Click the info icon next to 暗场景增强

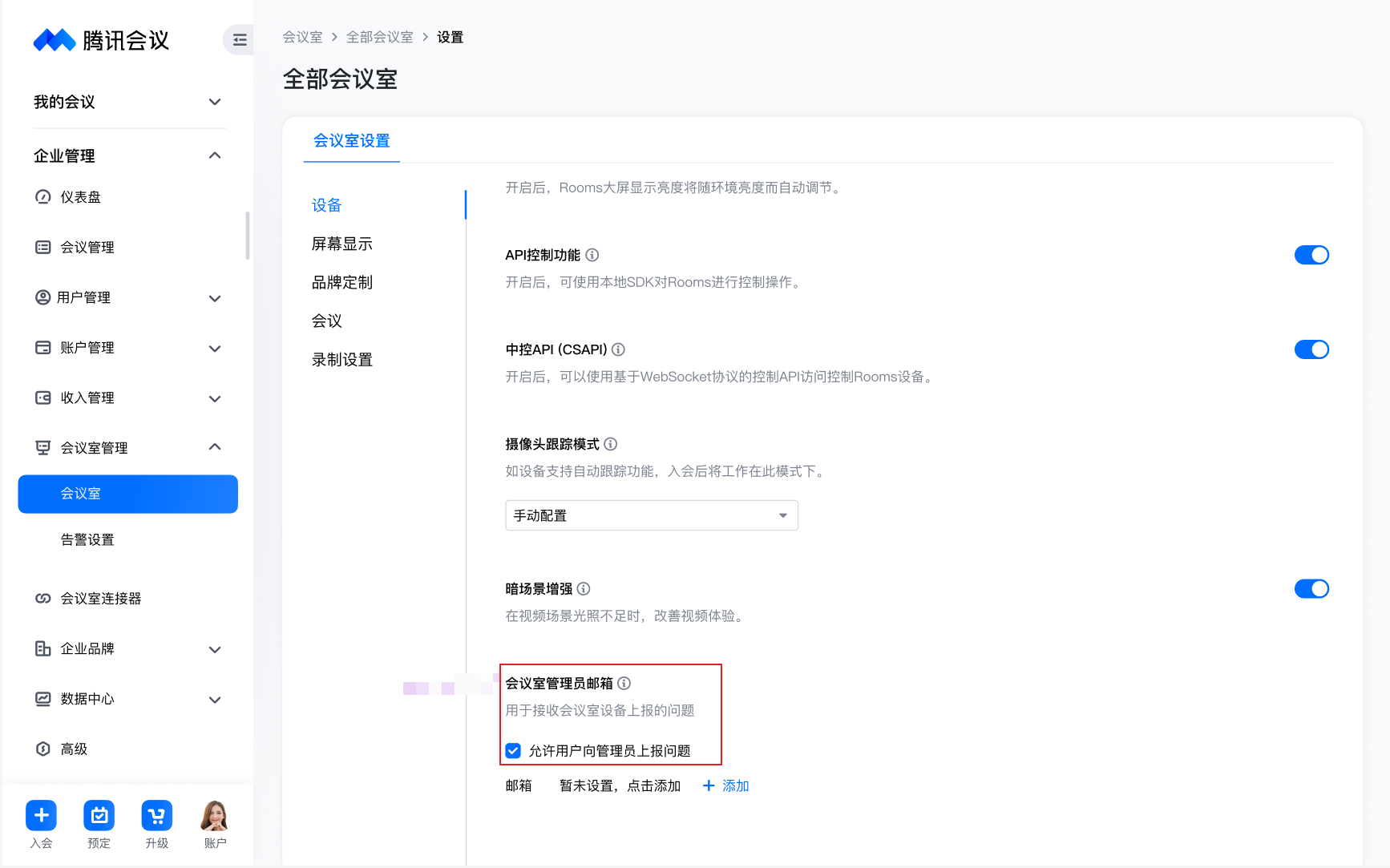(584, 589)
